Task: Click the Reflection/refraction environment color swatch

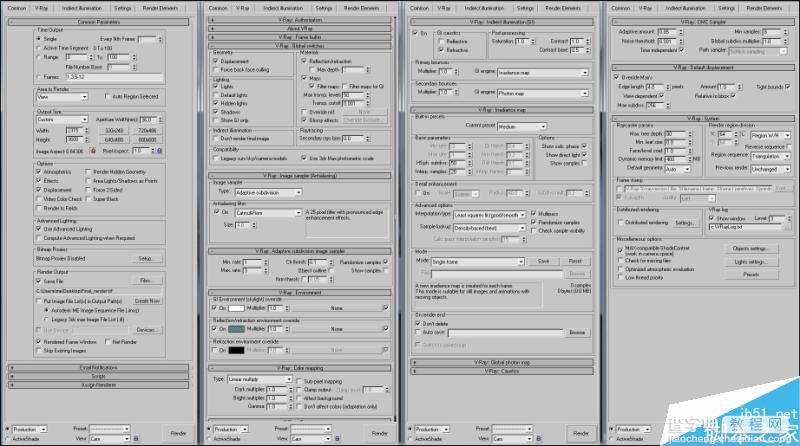Action: [236, 329]
